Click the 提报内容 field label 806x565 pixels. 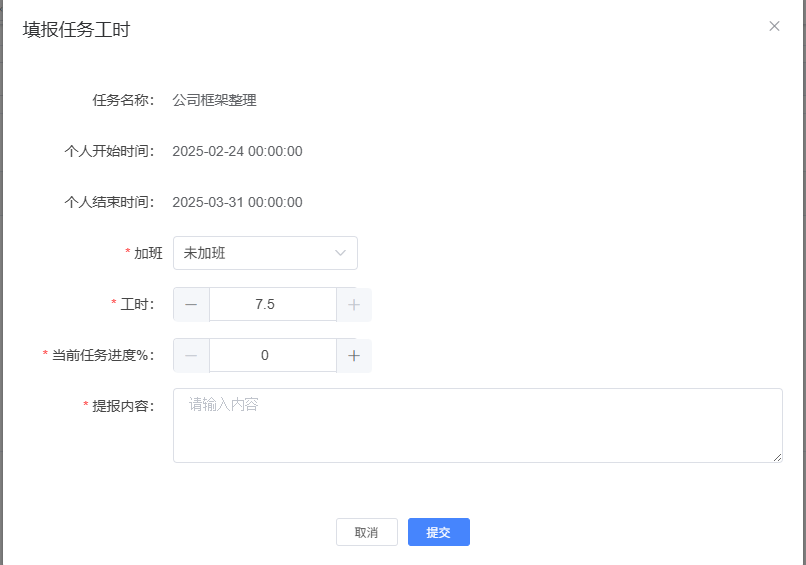(x=123, y=406)
